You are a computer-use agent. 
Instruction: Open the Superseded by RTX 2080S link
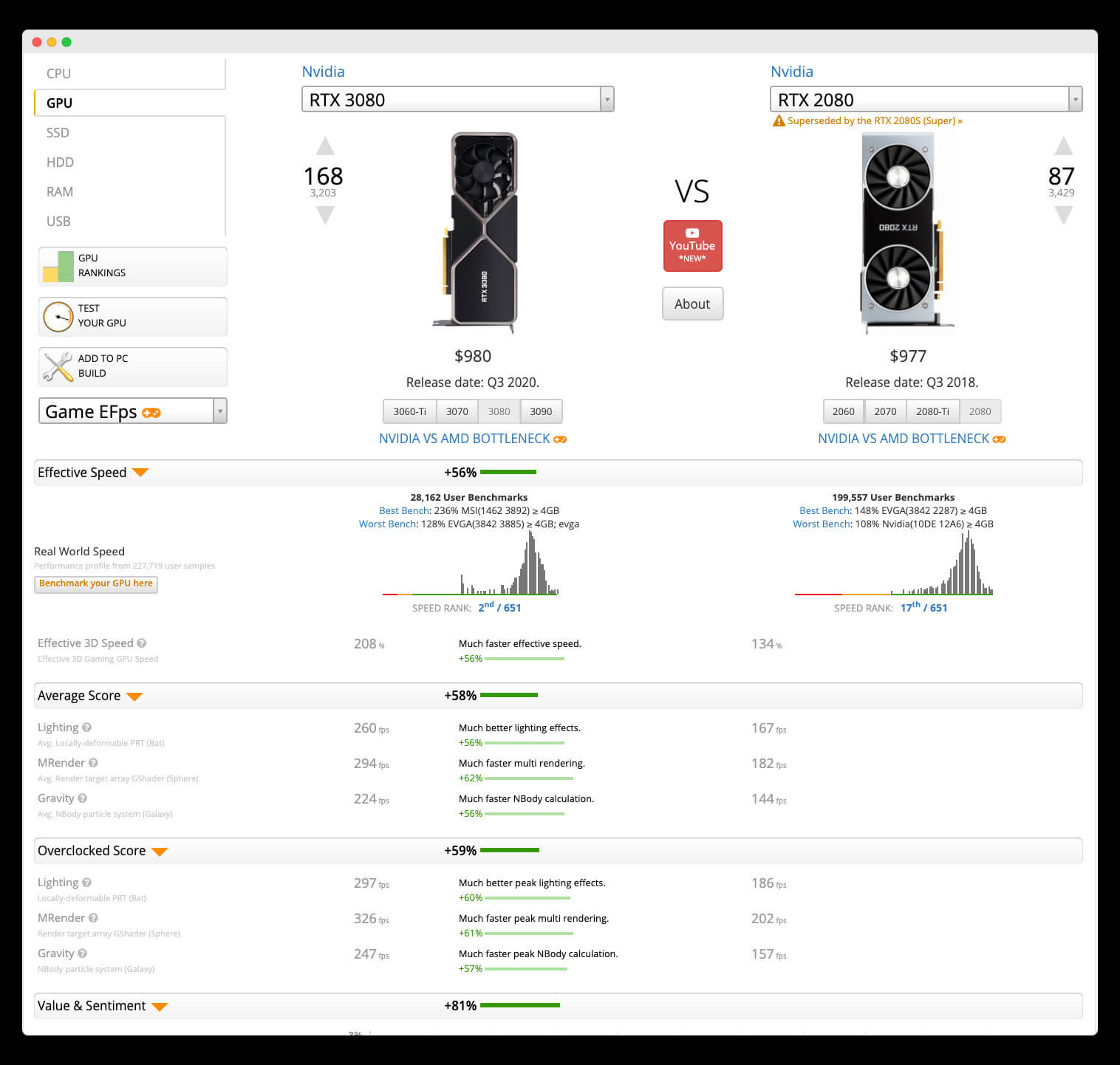(x=874, y=121)
